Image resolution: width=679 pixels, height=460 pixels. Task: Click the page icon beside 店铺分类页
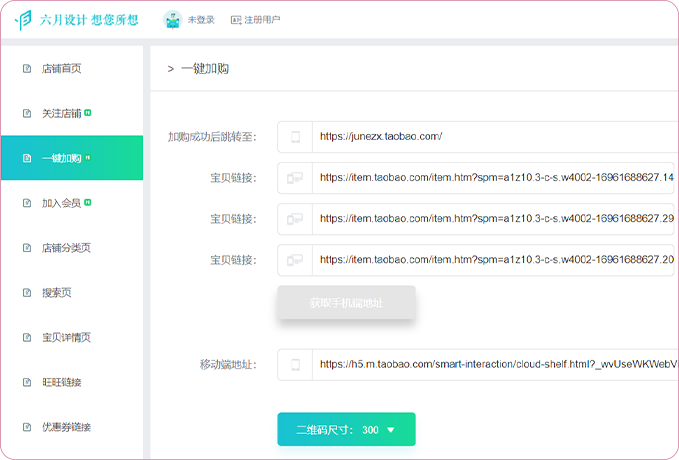coord(27,248)
